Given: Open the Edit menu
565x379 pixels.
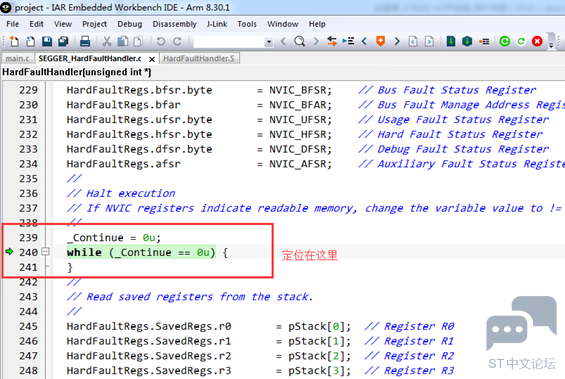Looking at the screenshot, I should click(36, 24).
